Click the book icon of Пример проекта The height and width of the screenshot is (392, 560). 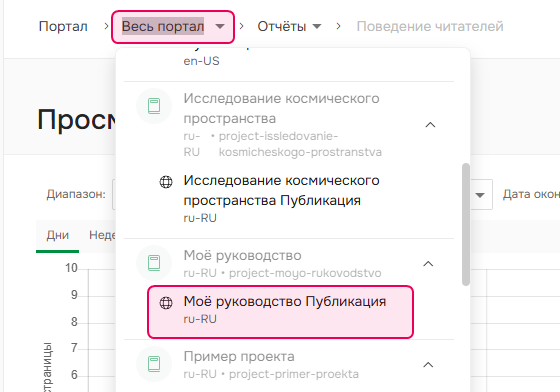[154, 364]
